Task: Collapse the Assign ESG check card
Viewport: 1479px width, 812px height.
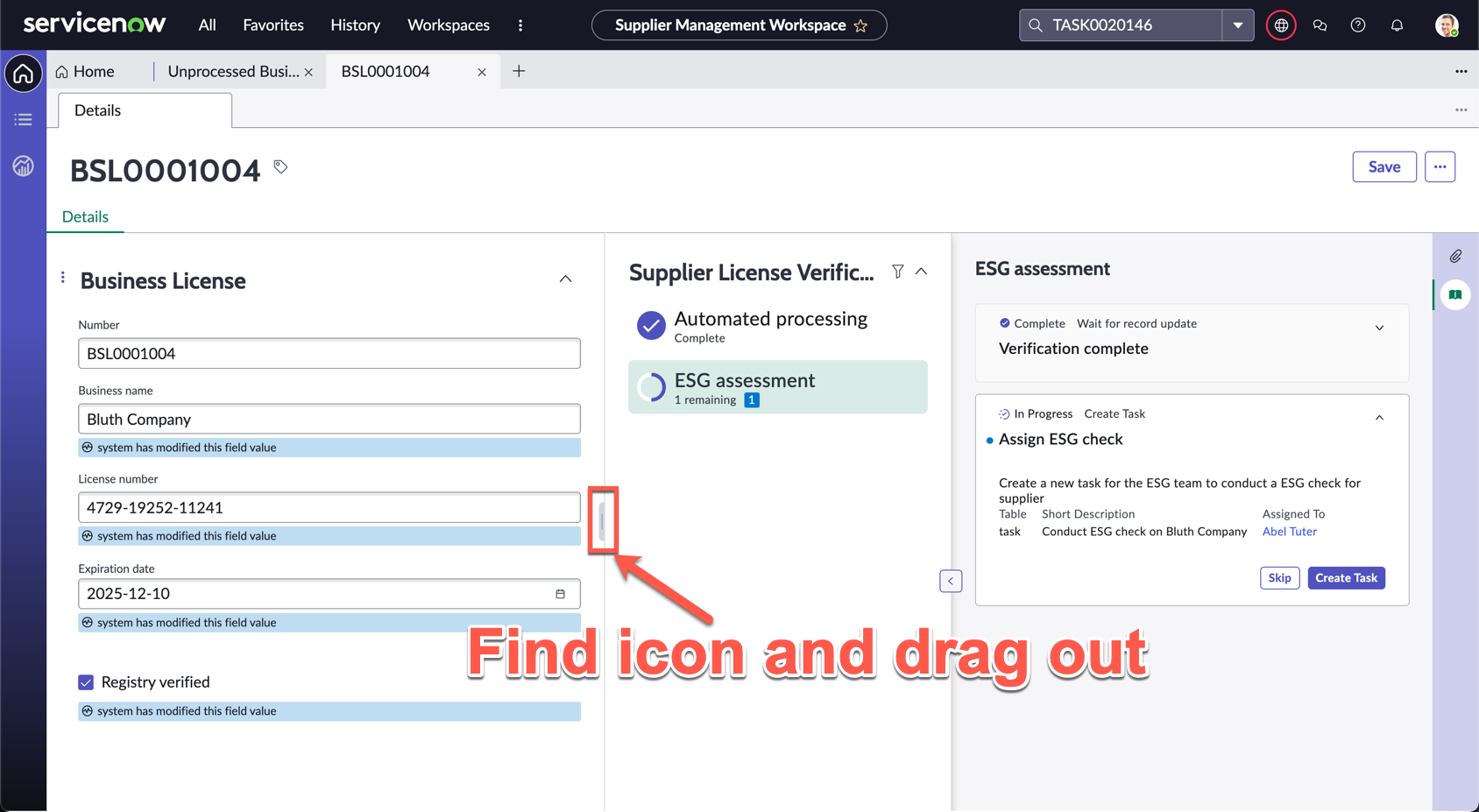Action: coord(1379,418)
